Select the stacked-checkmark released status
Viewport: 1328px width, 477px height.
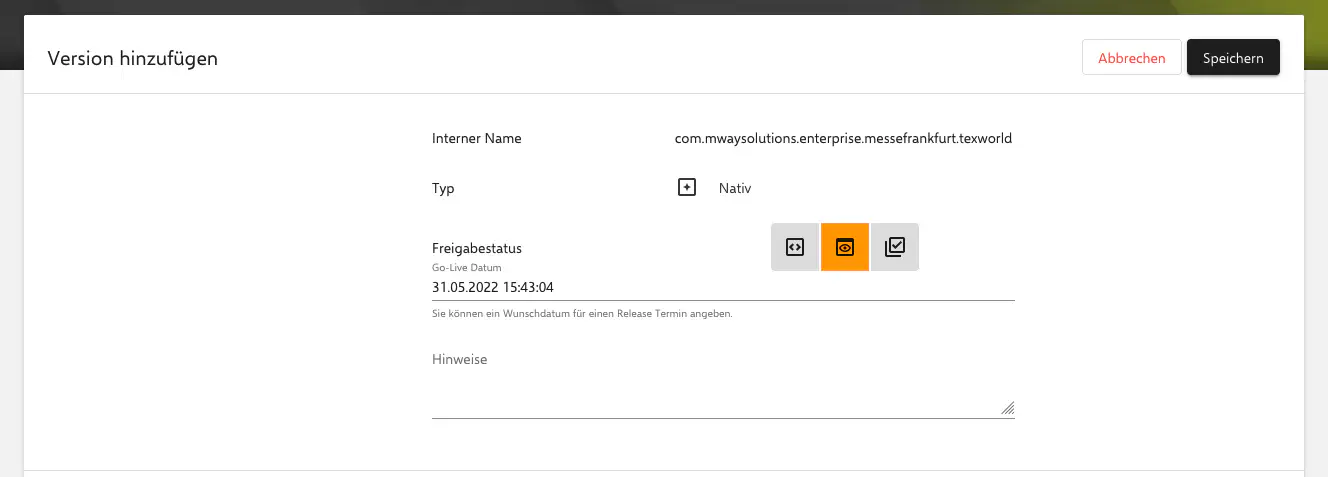click(895, 247)
